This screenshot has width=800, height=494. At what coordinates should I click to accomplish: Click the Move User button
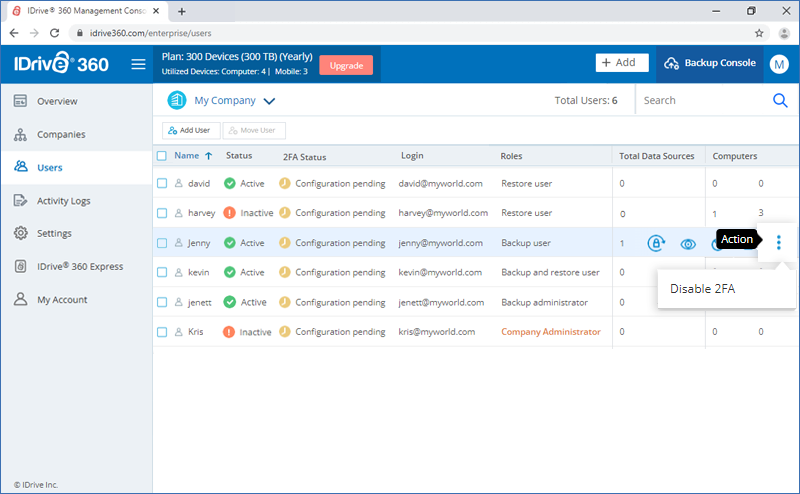click(254, 130)
